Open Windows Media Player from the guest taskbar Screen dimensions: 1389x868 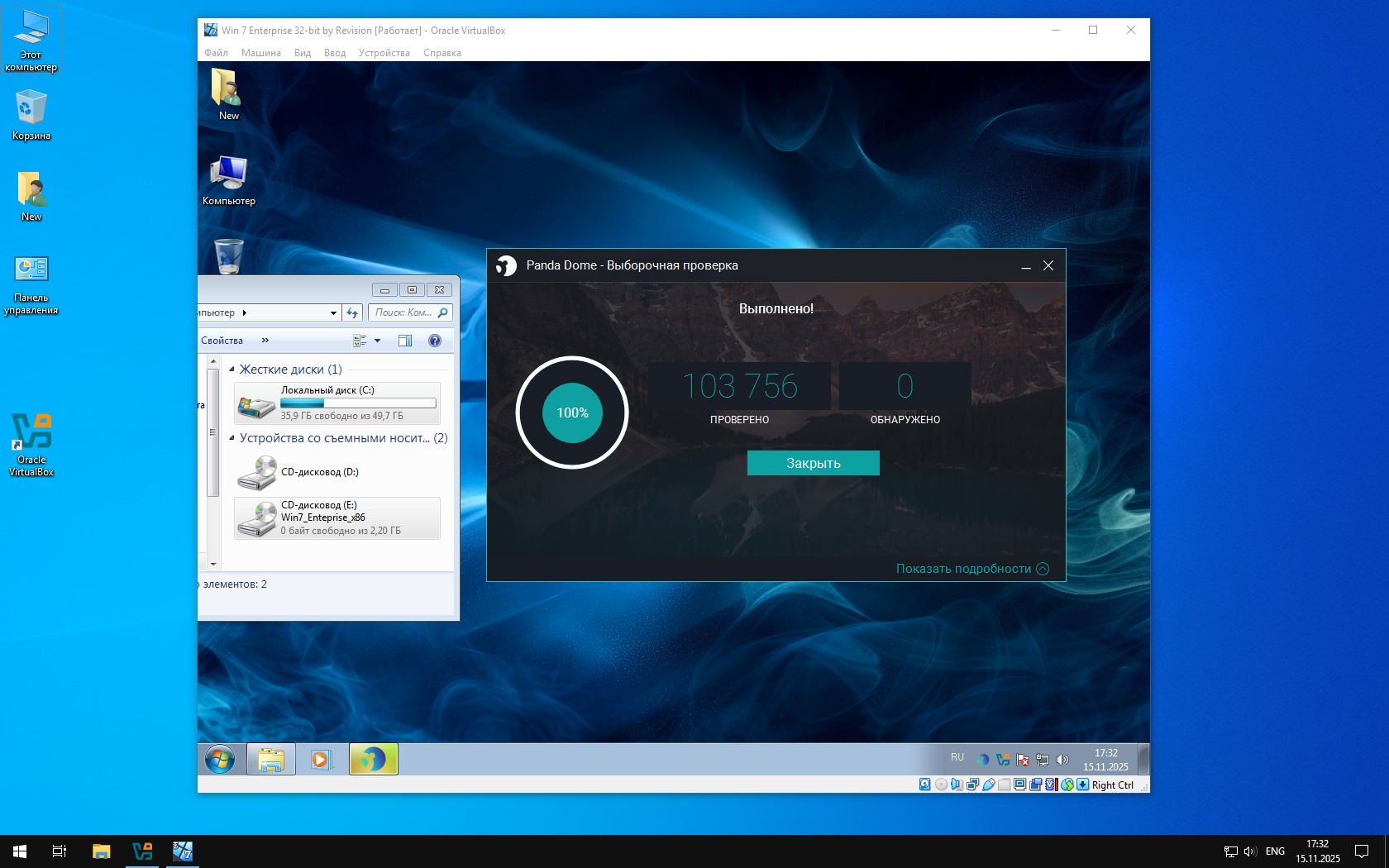(321, 759)
